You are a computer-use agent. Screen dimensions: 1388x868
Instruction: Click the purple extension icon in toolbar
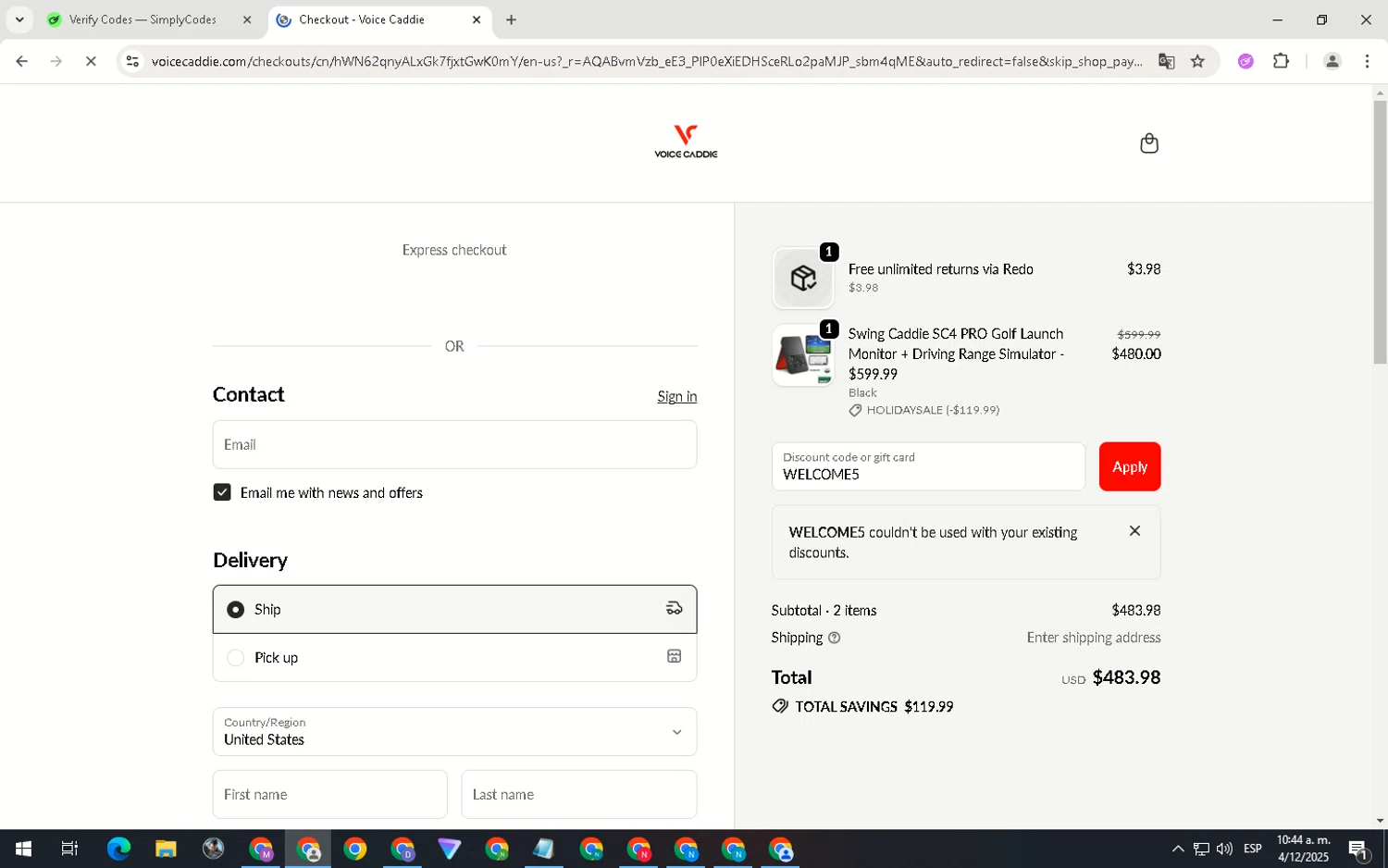point(1245,61)
